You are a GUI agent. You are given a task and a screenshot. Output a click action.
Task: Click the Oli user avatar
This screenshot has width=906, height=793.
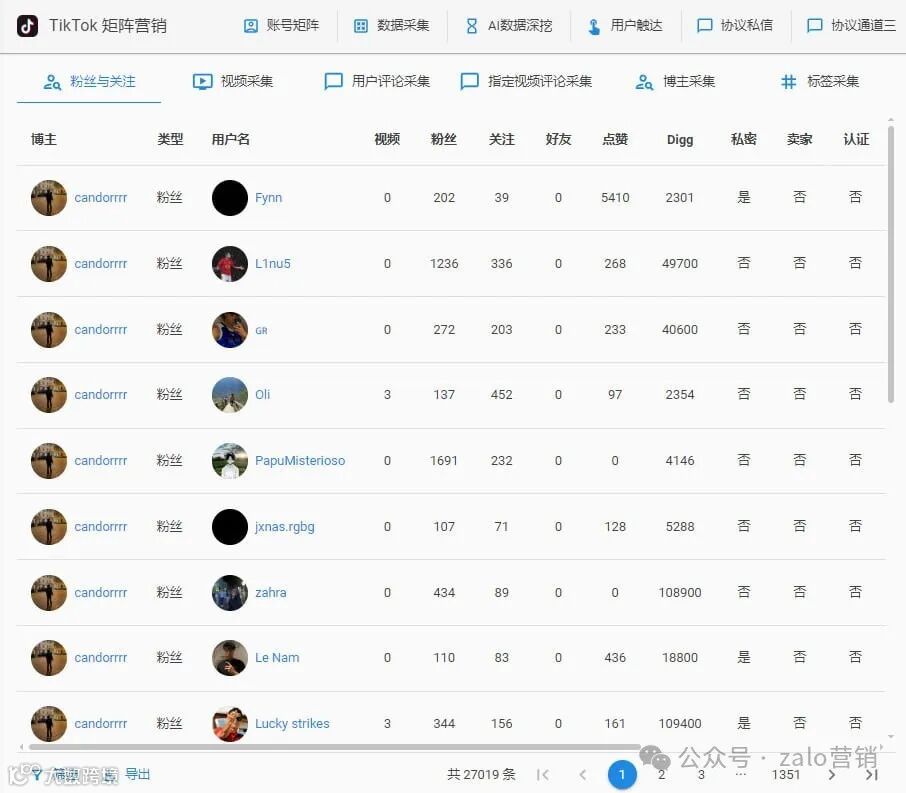[x=230, y=395]
